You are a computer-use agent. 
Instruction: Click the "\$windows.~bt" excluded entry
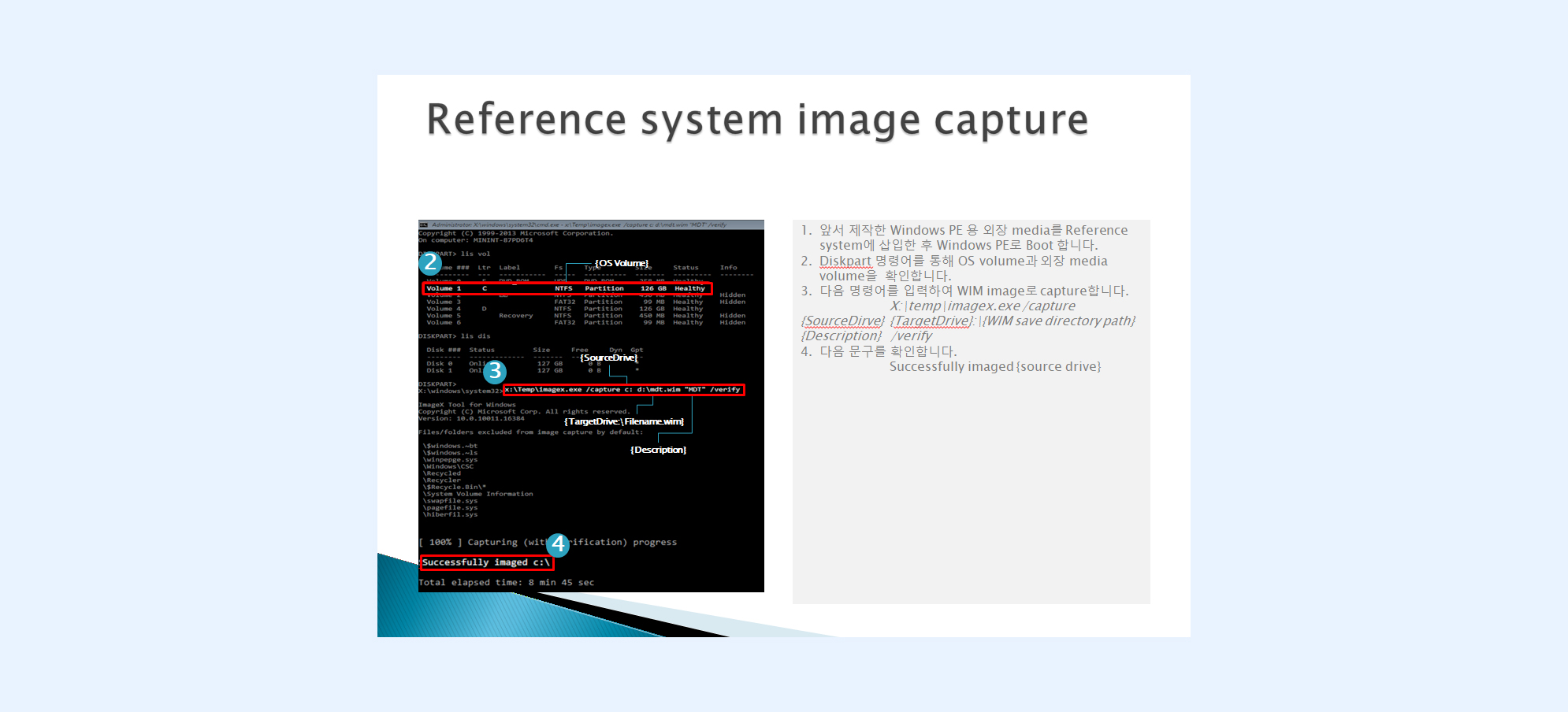(450, 446)
